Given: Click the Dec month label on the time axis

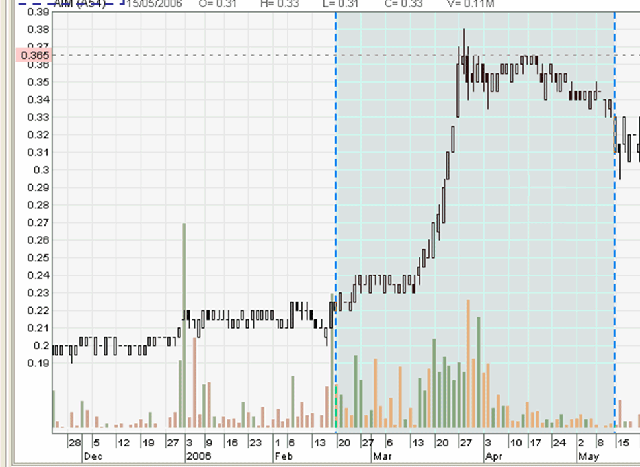Looking at the screenshot, I should pos(93,455).
